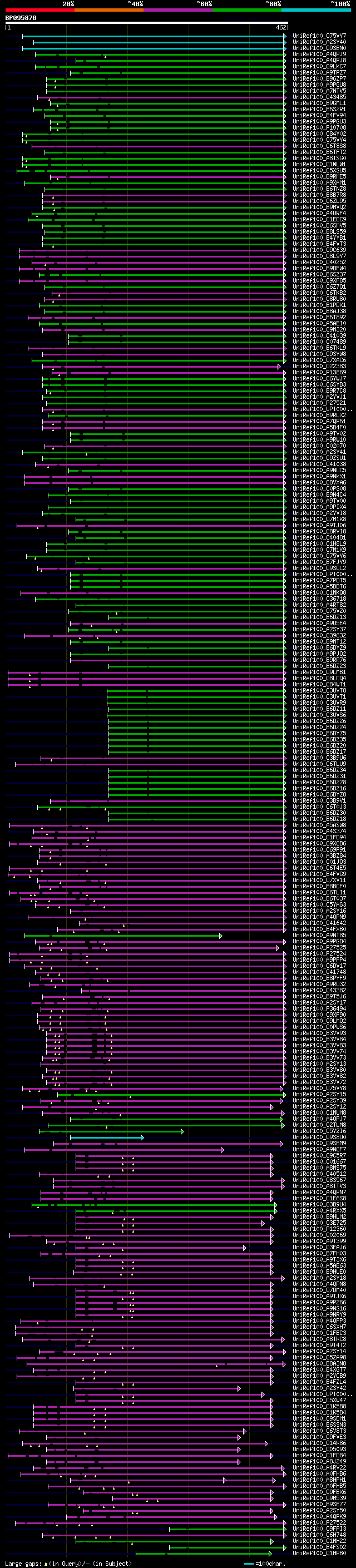Click label UniRef100_Q9LKC7
The image size is (356, 1568).
(x=319, y=67)
